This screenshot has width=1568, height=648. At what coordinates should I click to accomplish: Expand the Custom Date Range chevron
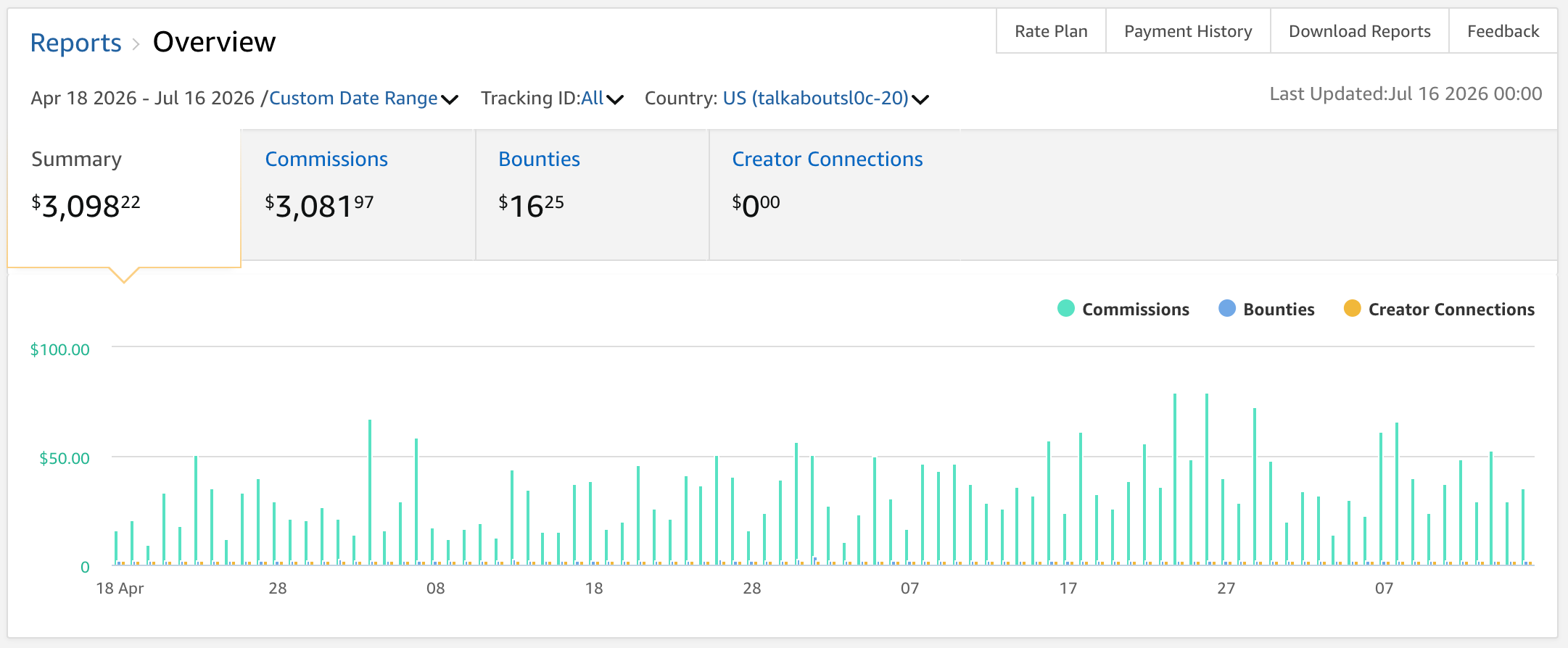coord(450,99)
